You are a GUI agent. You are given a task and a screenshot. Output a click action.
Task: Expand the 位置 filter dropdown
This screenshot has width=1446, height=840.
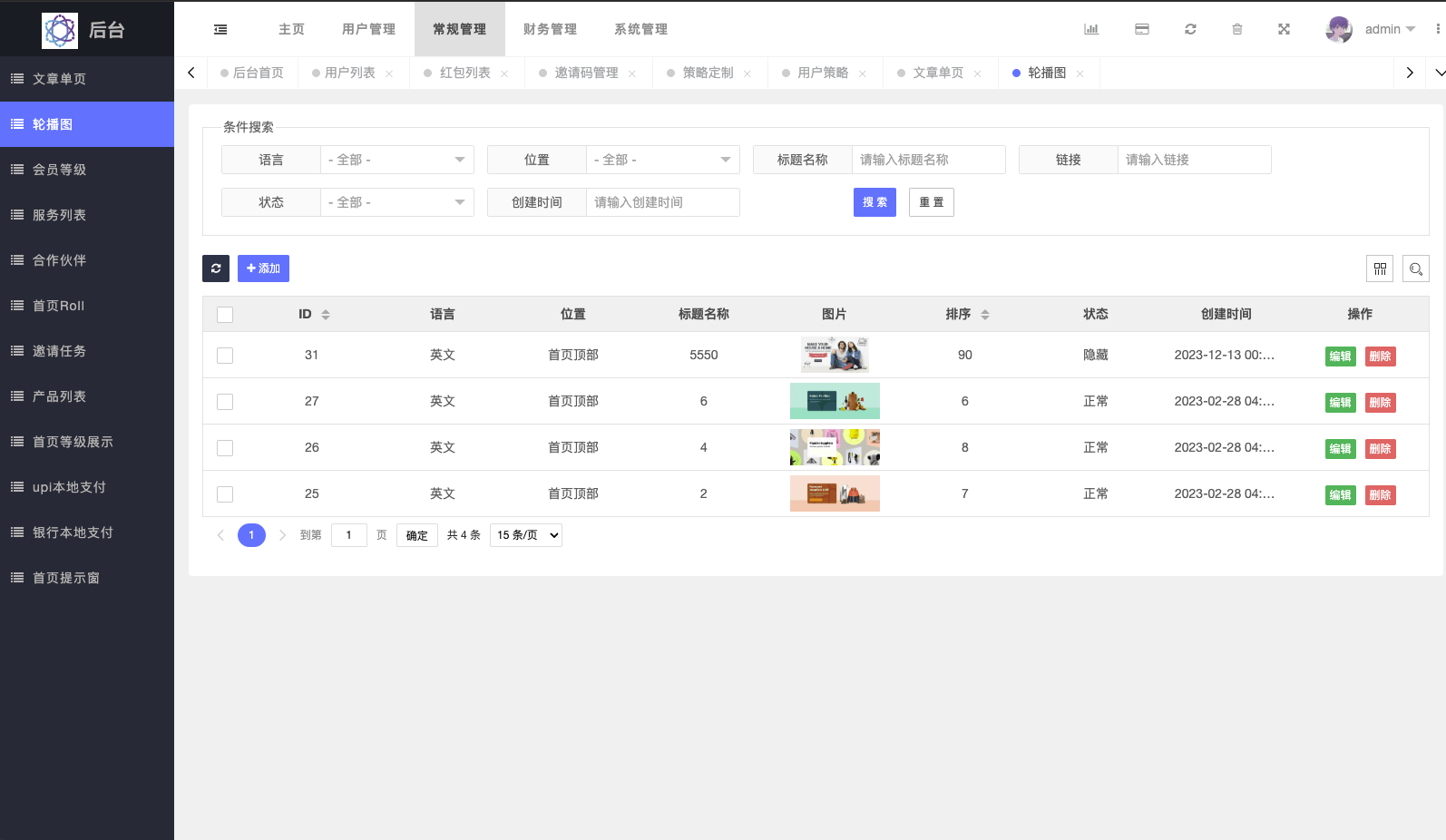pos(662,160)
